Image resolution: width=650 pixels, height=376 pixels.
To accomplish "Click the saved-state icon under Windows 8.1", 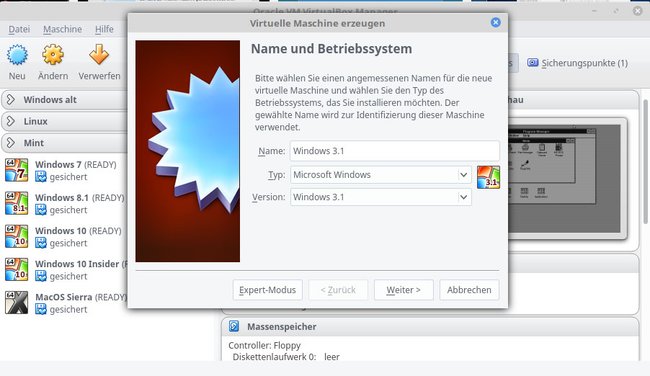I will 41,210.
